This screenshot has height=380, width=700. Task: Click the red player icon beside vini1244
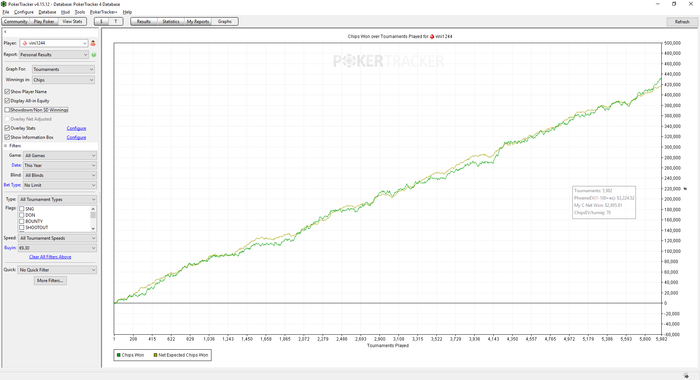[x=93, y=43]
